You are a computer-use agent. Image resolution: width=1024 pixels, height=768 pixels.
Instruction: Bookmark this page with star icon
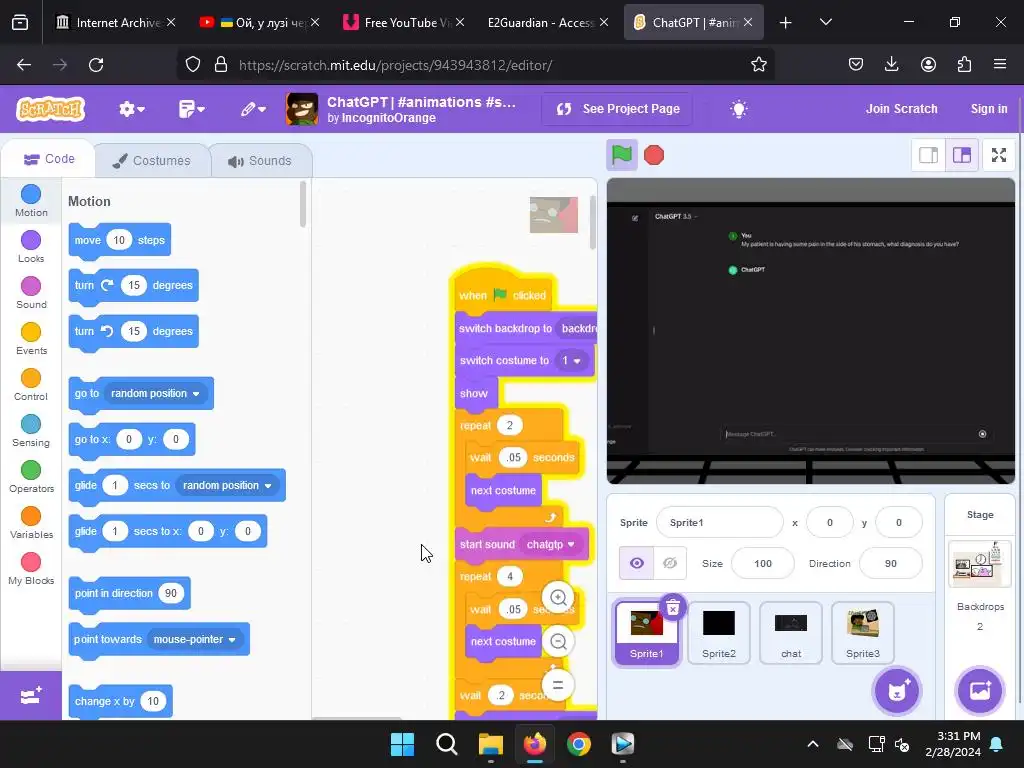tap(758, 65)
